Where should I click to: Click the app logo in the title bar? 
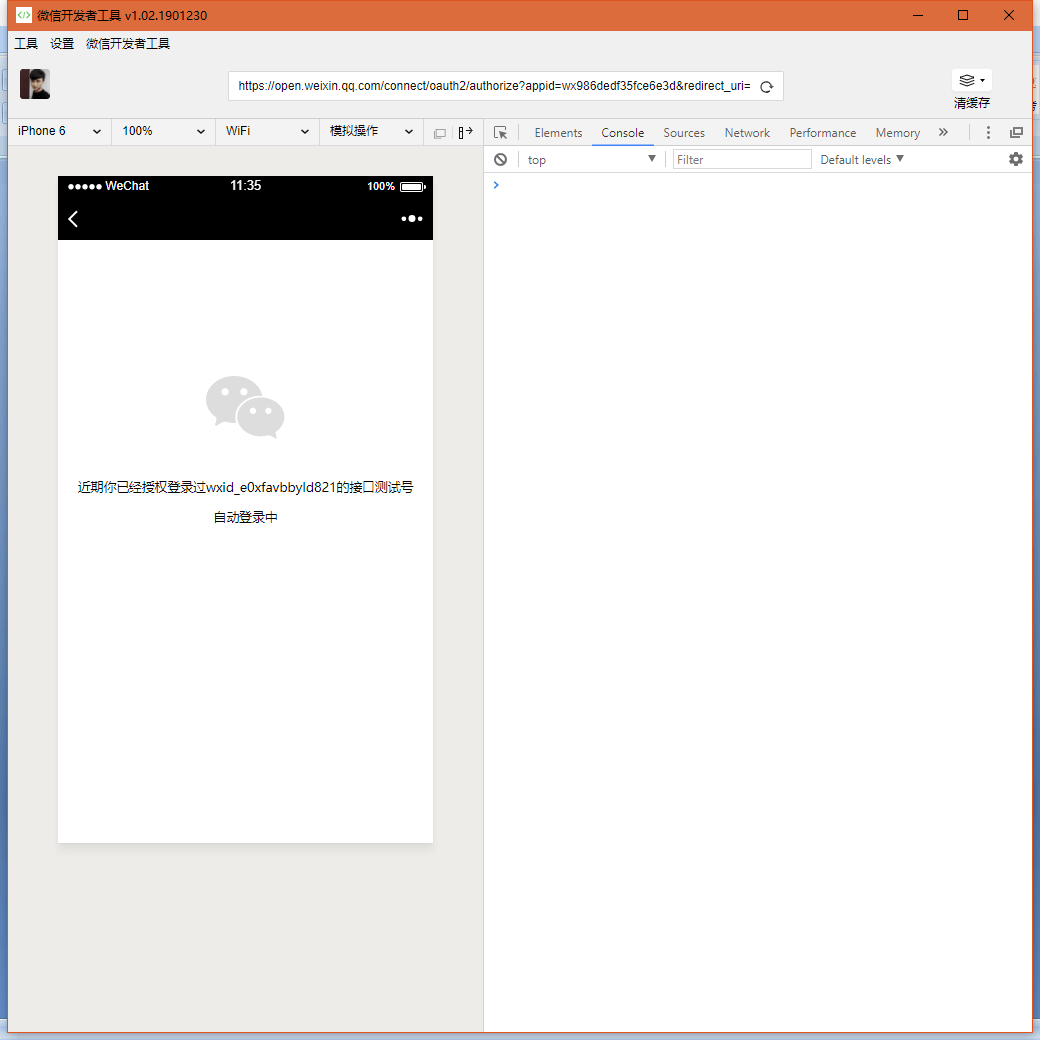pos(23,15)
